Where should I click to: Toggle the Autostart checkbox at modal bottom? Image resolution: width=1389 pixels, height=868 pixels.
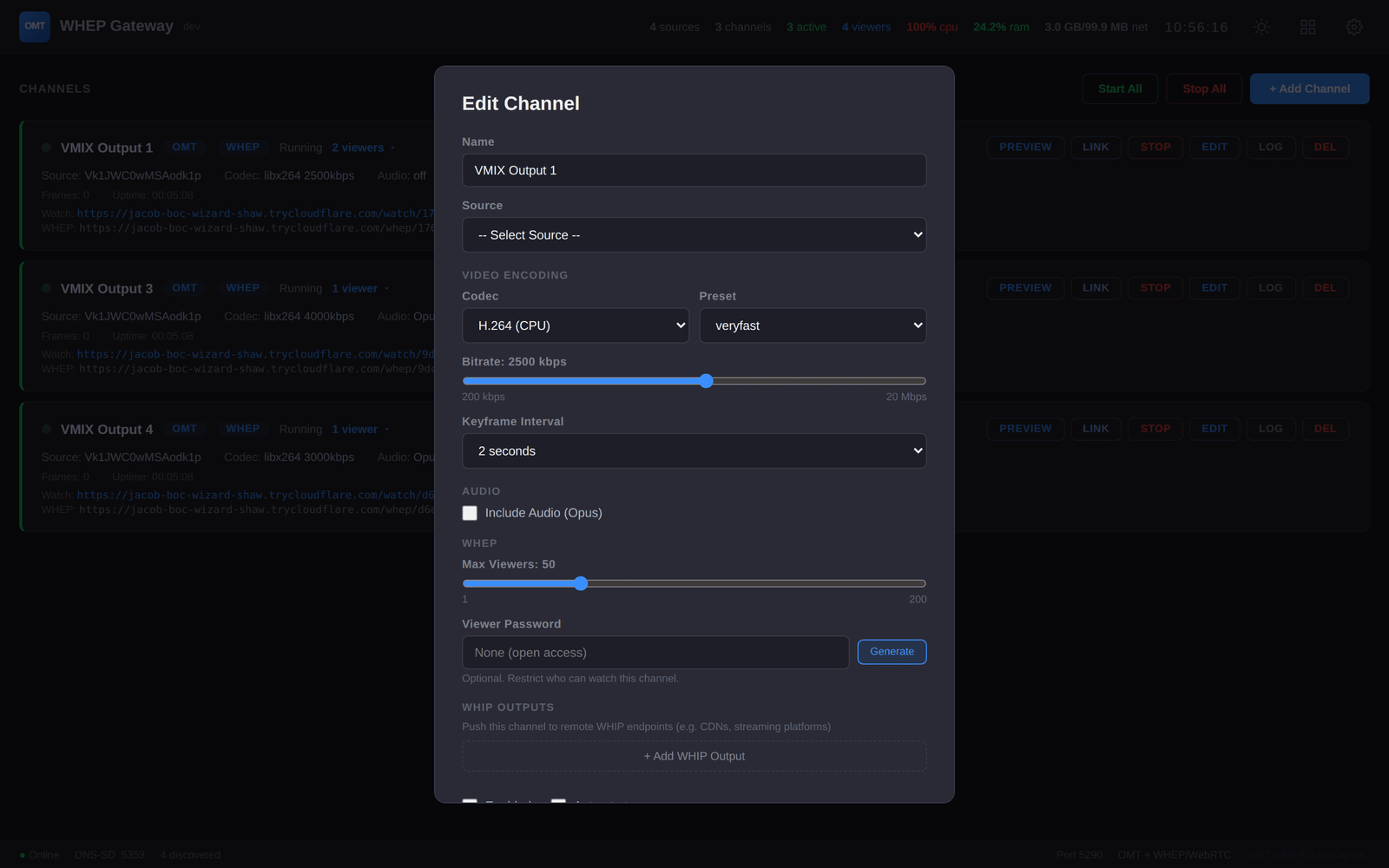coord(559,803)
